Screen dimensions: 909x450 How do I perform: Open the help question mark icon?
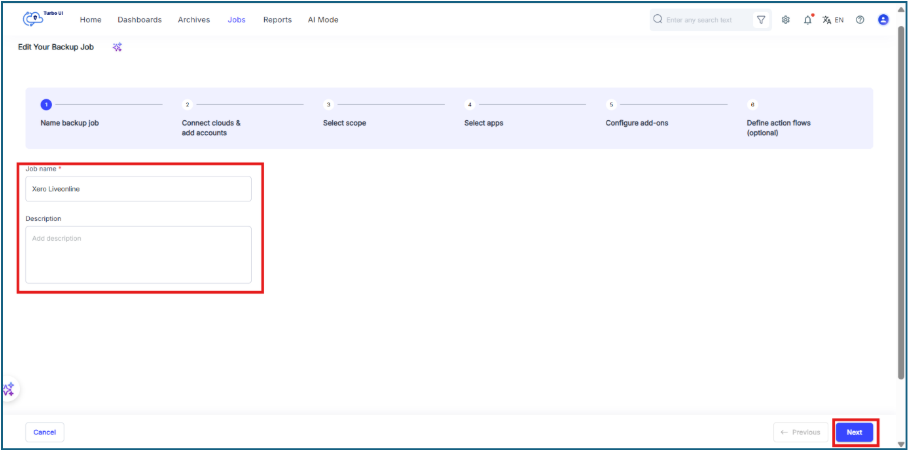pos(860,20)
